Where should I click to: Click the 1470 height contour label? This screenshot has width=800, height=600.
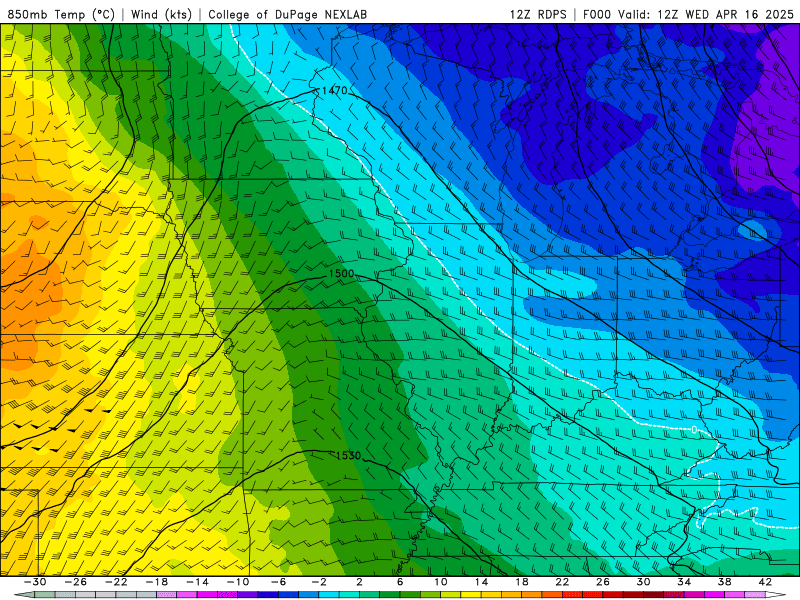point(334,90)
